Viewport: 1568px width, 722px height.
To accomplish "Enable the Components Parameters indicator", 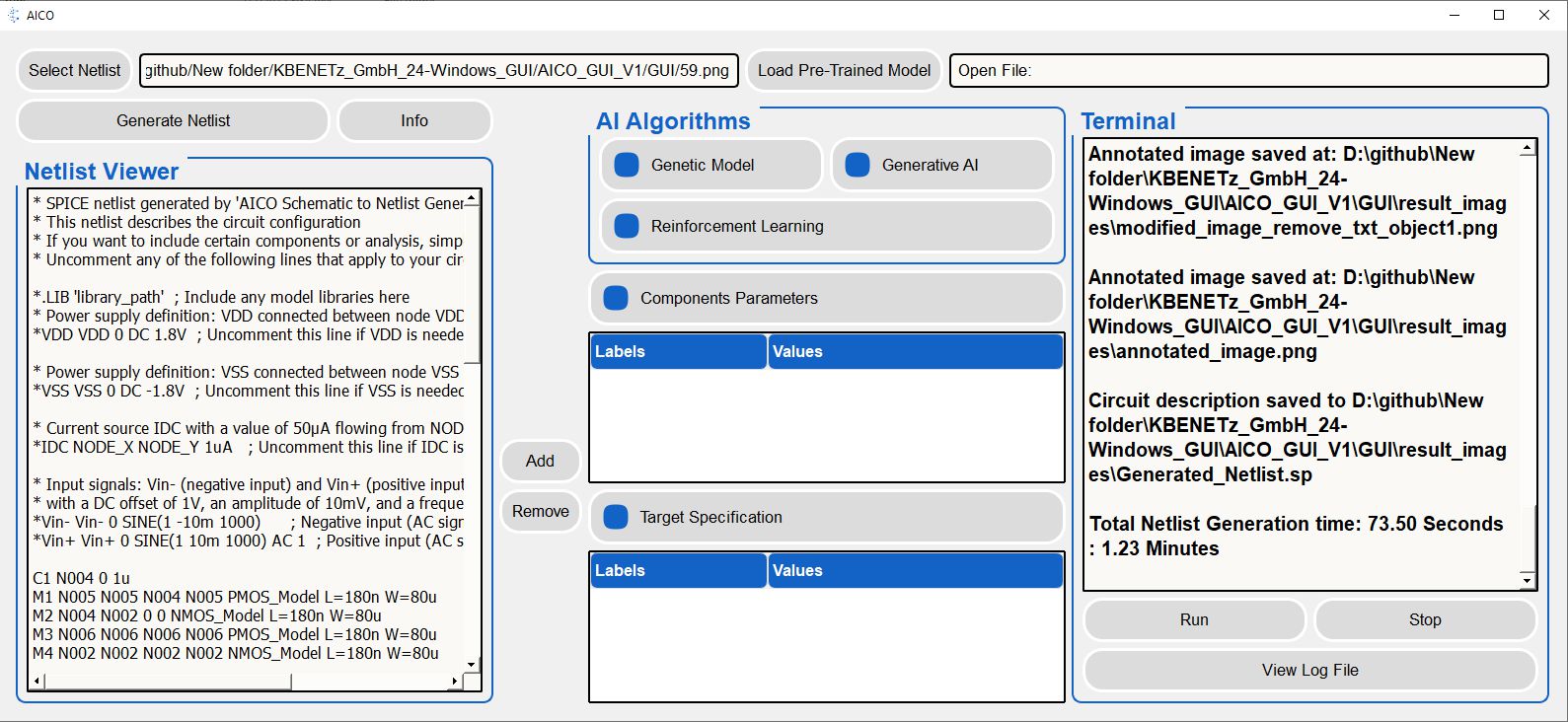I will (x=616, y=298).
